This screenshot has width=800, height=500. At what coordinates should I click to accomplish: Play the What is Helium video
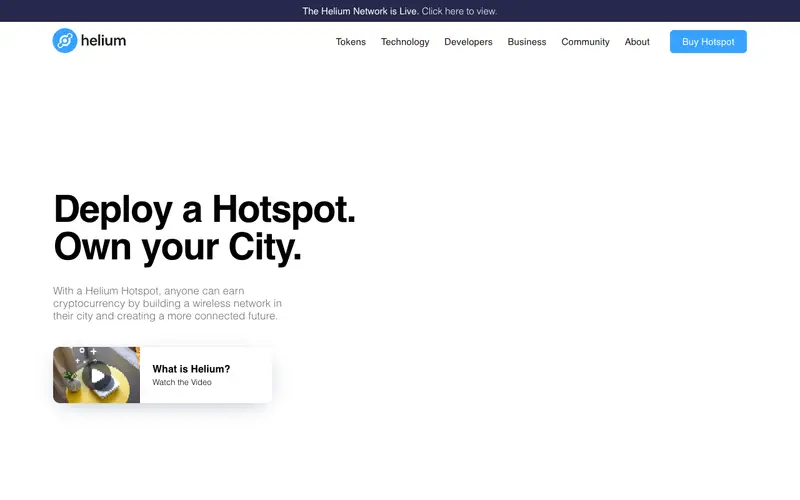(97, 376)
